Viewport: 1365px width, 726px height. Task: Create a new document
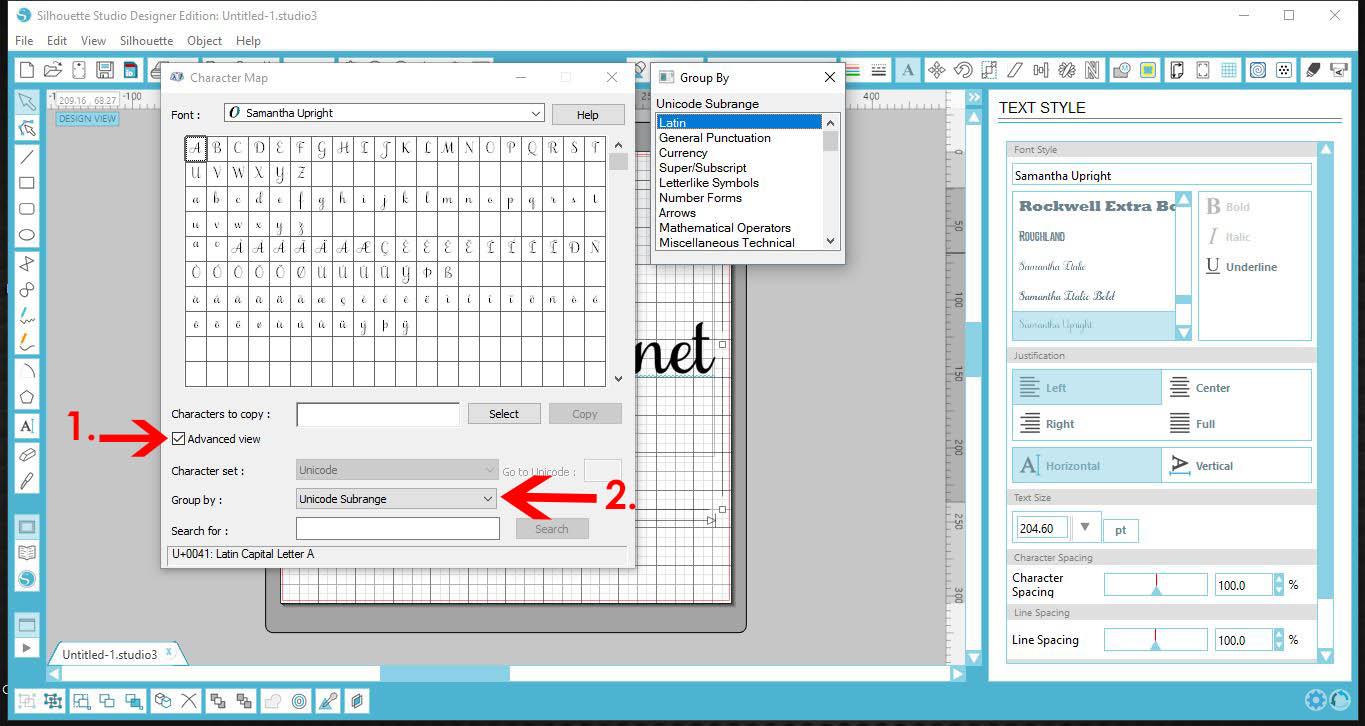(27, 70)
